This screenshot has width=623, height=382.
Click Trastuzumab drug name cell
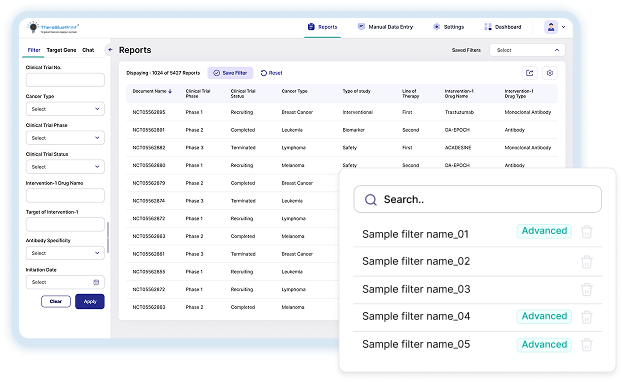(459, 112)
